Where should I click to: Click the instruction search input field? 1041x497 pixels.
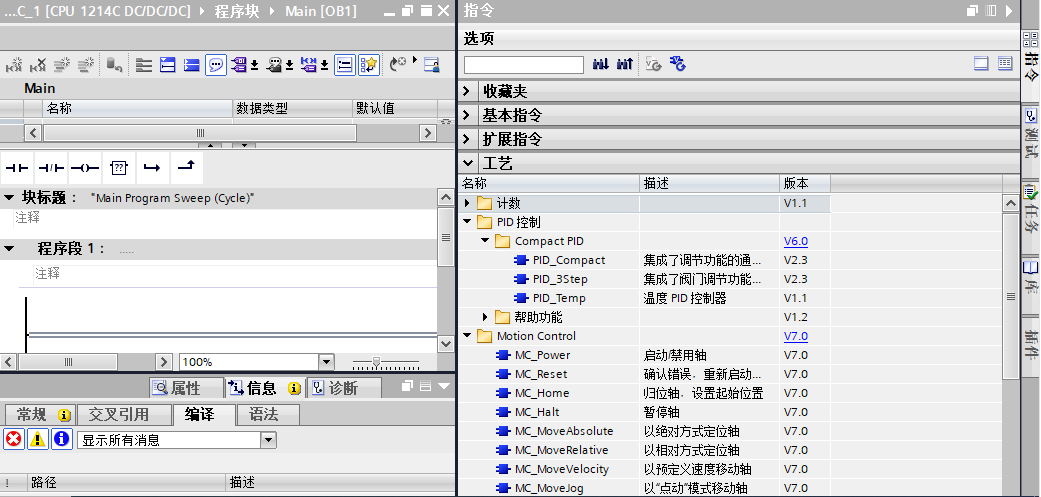pyautogui.click(x=524, y=65)
